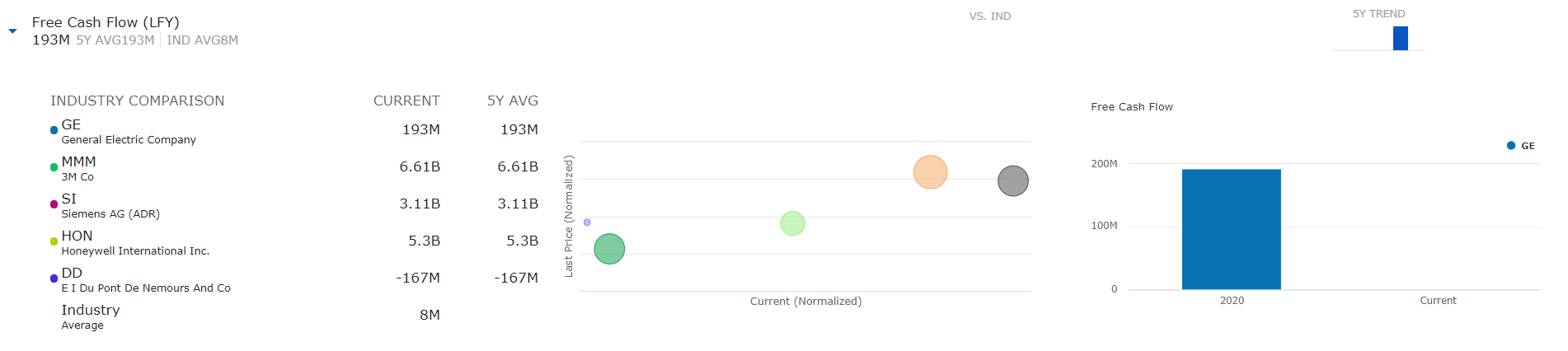Click the magenta SI color dot
Viewport: 1568px width, 351px height.
(x=54, y=204)
